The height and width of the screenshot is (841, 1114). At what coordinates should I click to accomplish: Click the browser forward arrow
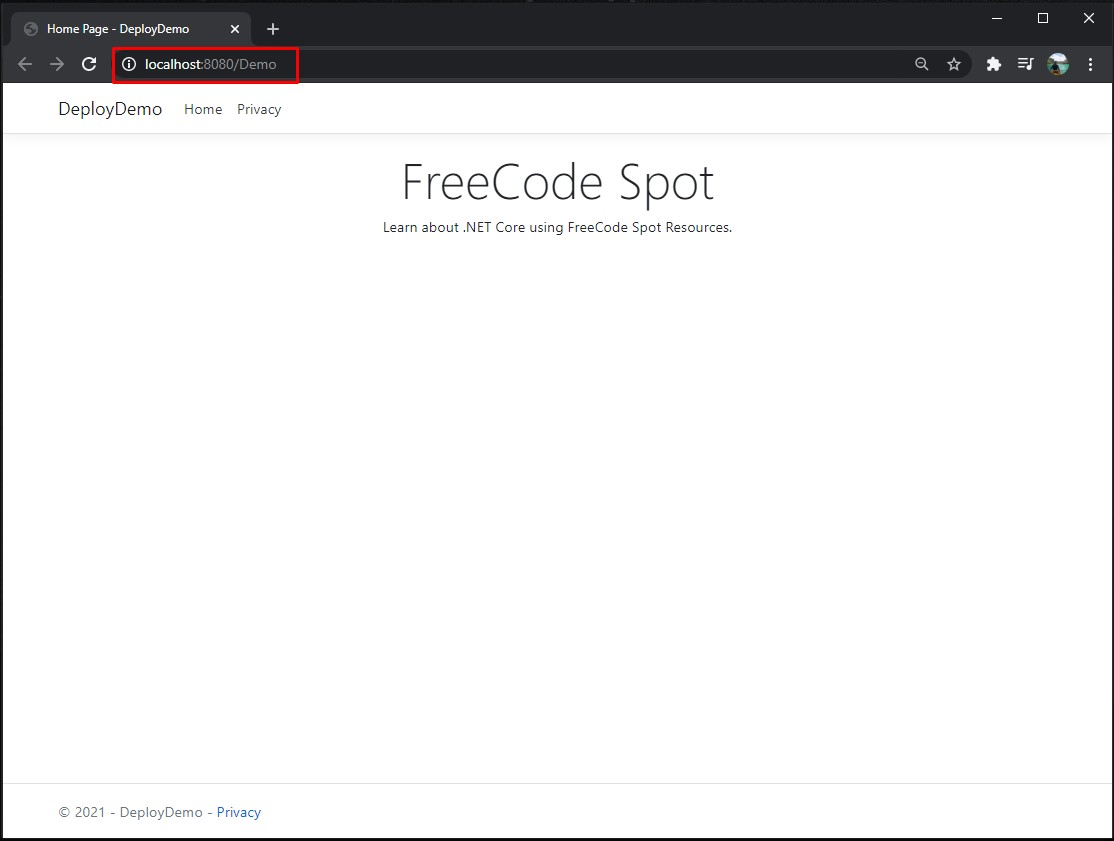[57, 64]
